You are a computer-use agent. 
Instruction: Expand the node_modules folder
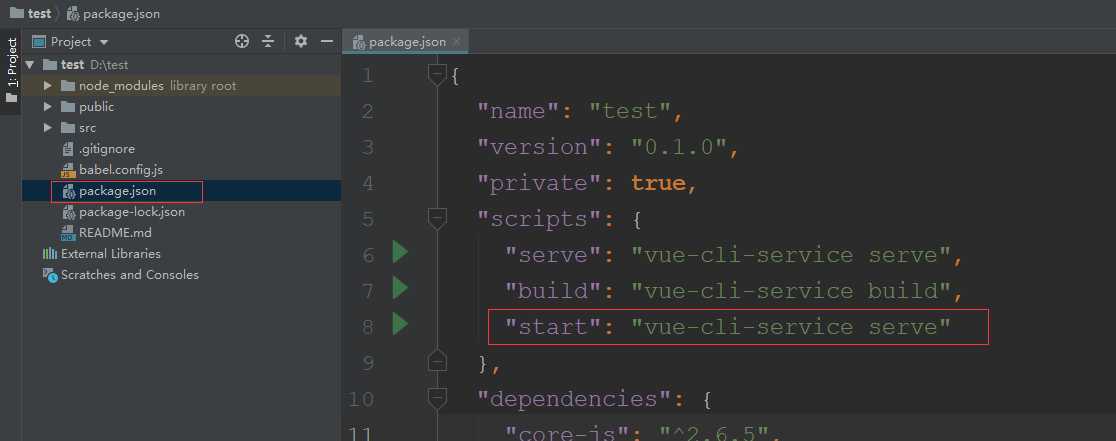(x=48, y=86)
